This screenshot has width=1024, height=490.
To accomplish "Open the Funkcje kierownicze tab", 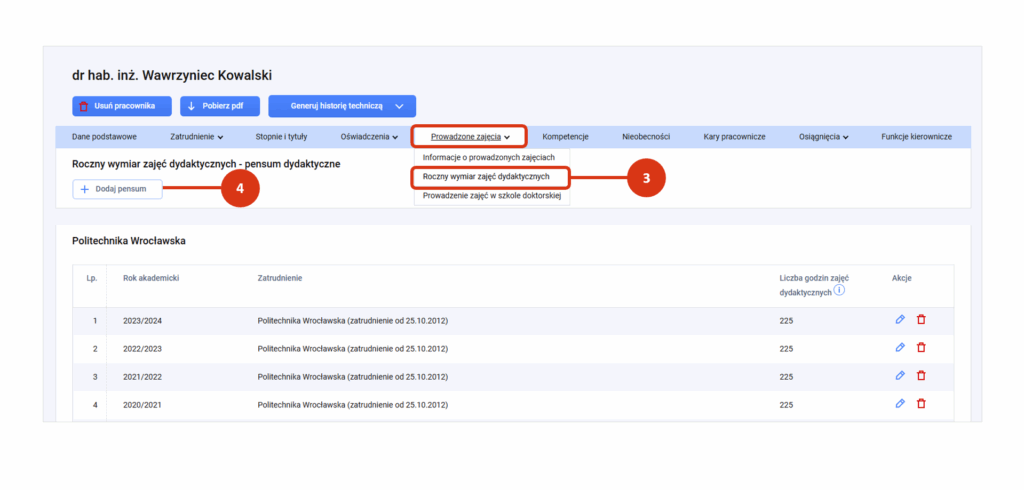I will [916, 137].
